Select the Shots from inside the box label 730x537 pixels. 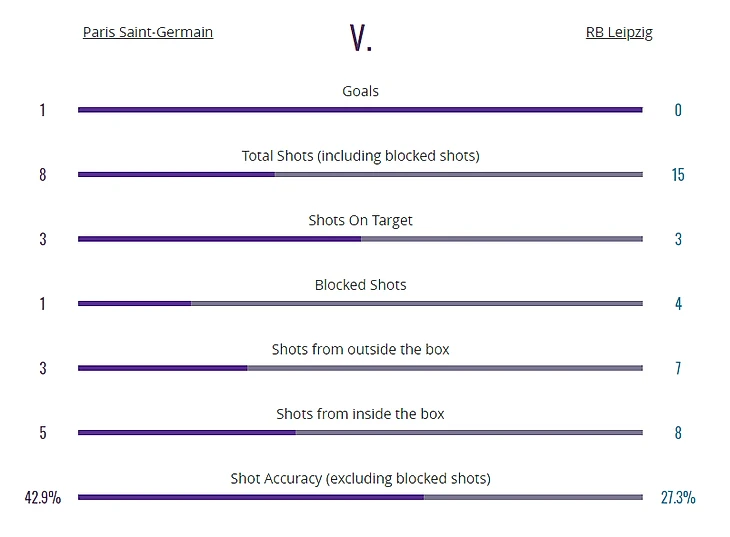(x=360, y=414)
